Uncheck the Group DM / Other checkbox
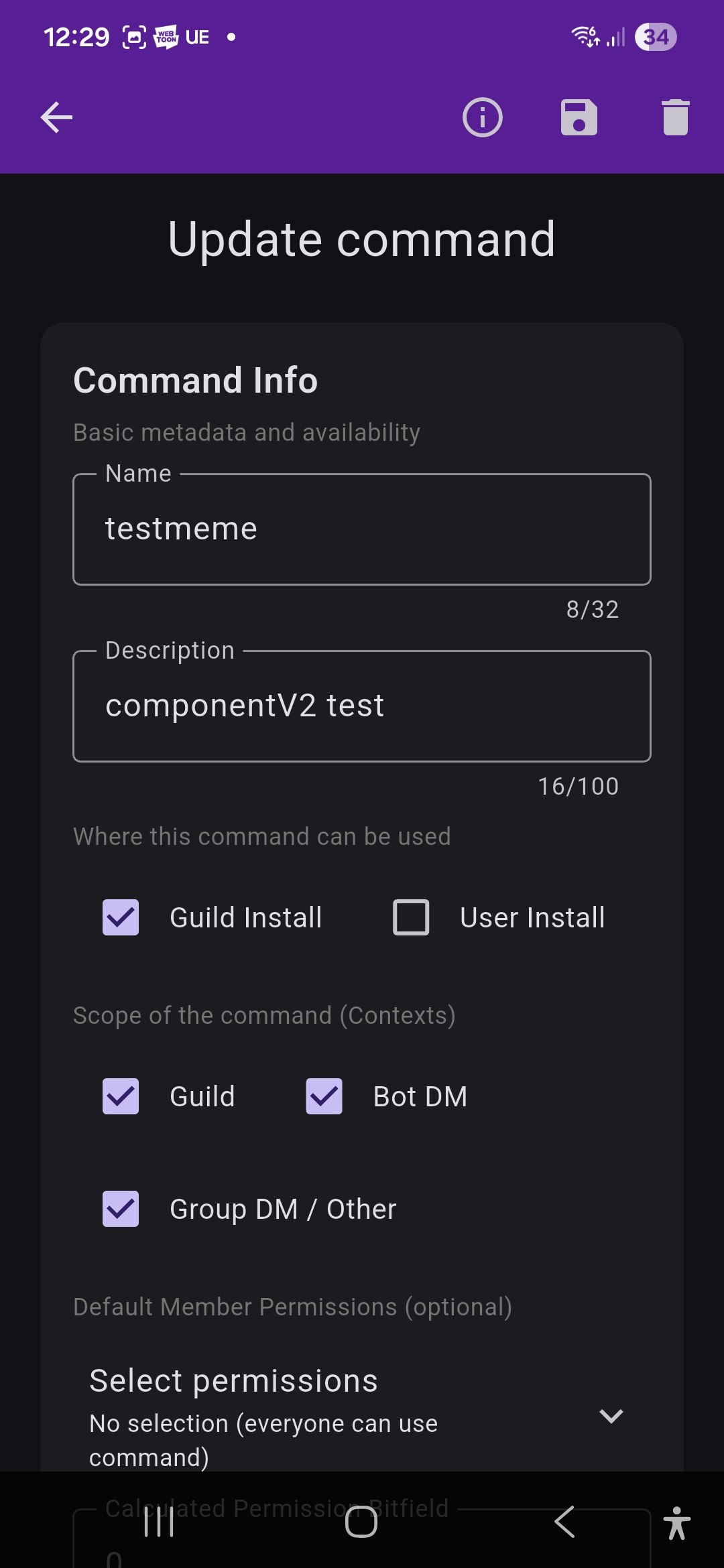 pos(120,1209)
